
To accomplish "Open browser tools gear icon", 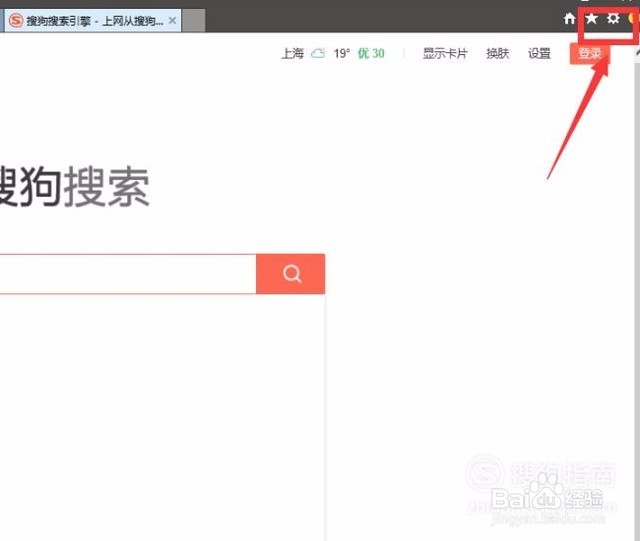I will click(x=613, y=18).
